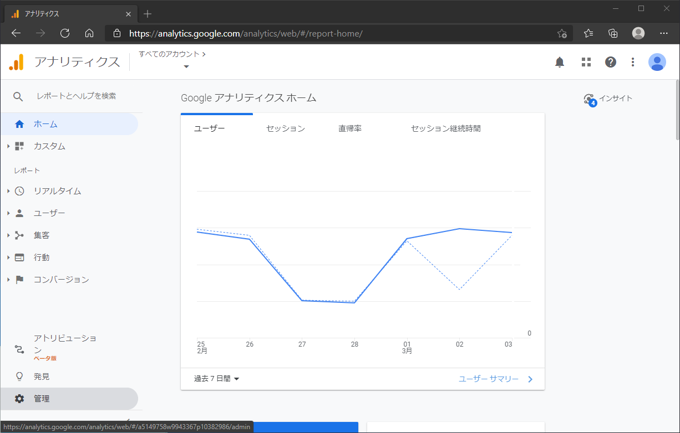Viewport: 680px width, 433px height.
Task: Open the notifications bell
Action: tap(559, 62)
